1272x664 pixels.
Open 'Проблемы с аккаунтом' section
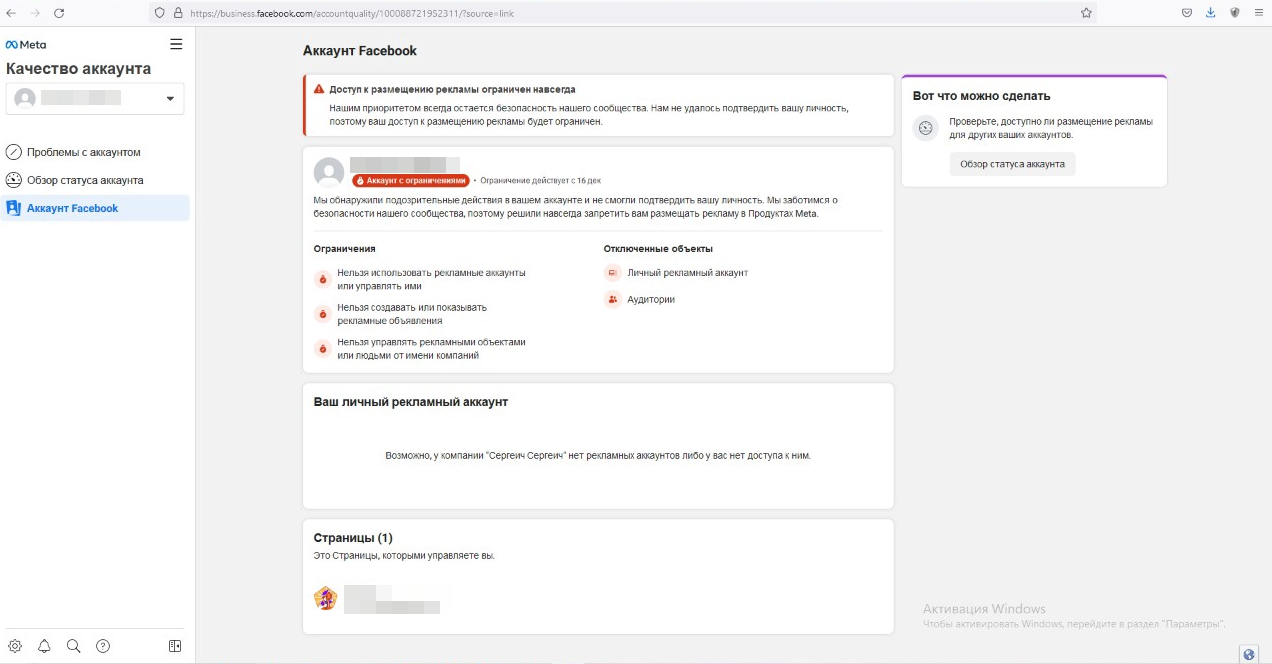pyautogui.click(x=84, y=152)
